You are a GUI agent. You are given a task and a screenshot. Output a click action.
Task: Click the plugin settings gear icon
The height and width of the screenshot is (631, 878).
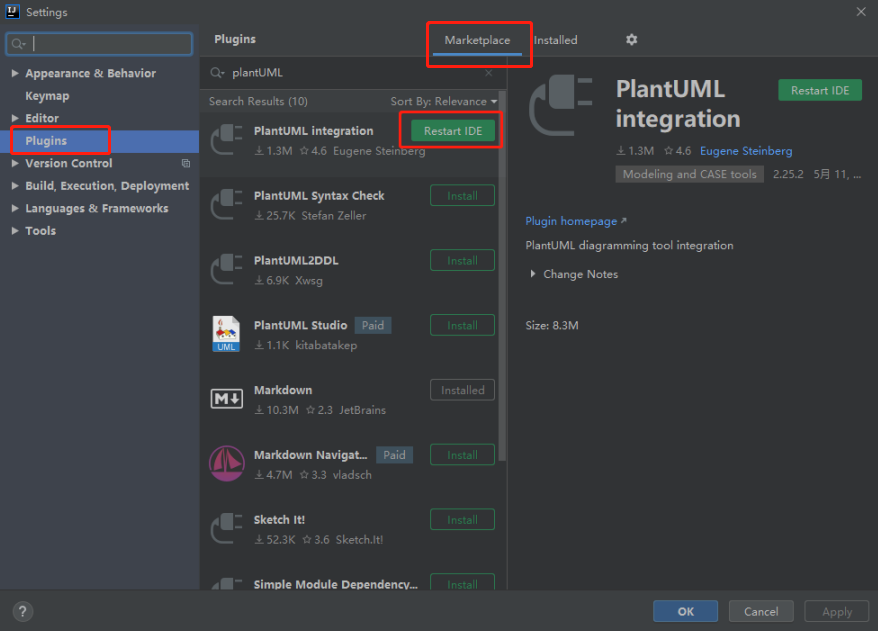pyautogui.click(x=631, y=40)
